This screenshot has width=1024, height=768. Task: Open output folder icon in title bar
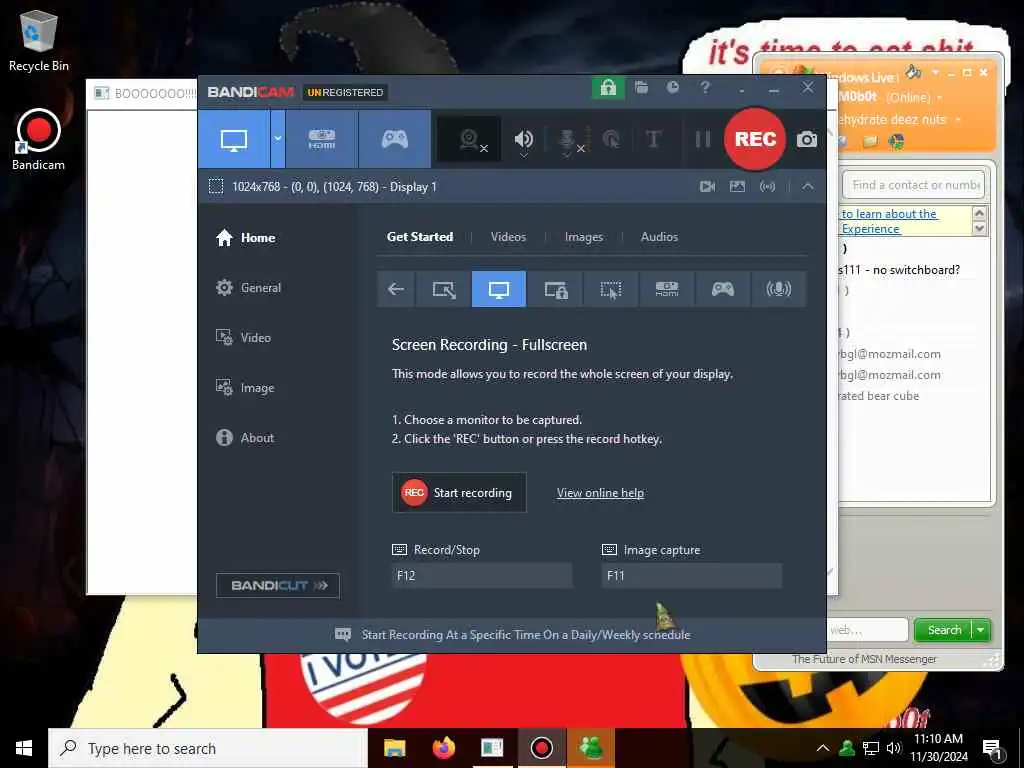[x=641, y=88]
